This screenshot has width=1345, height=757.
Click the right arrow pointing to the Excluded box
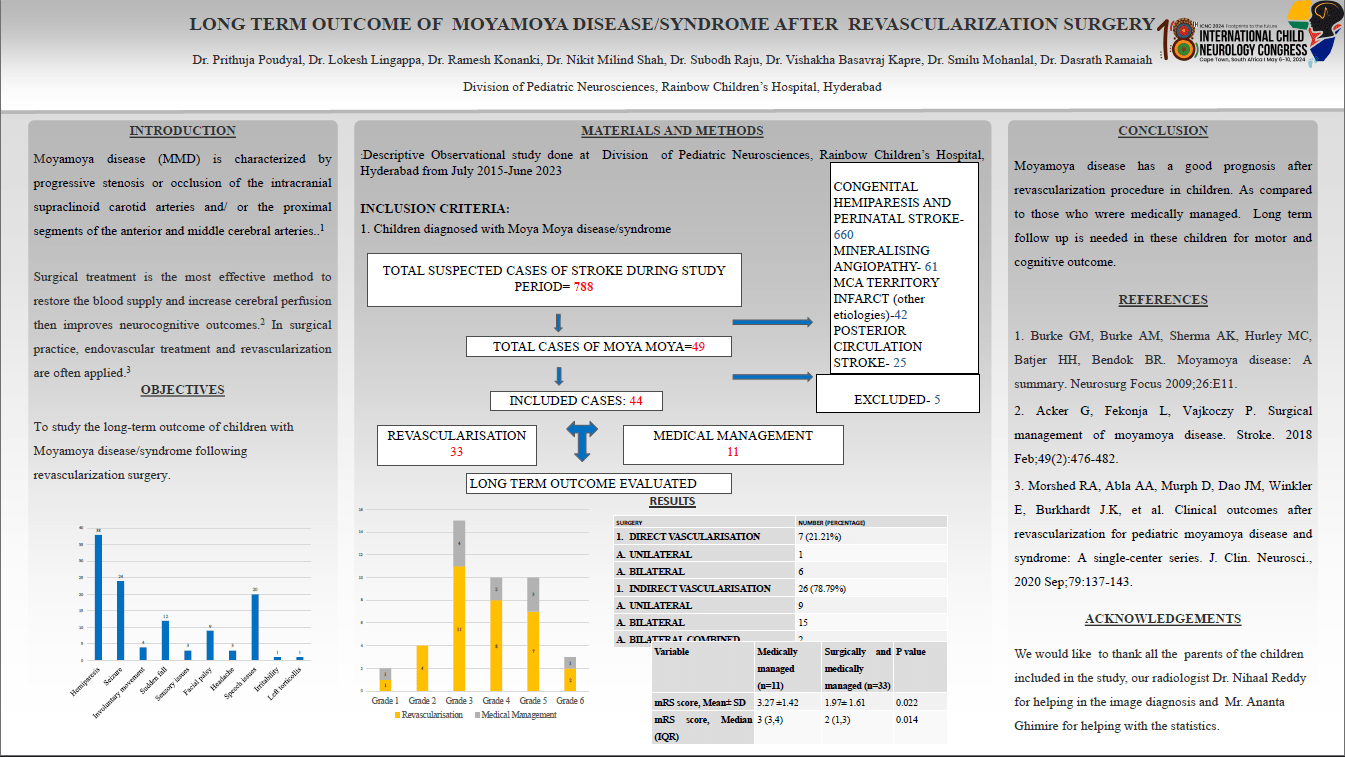772,376
